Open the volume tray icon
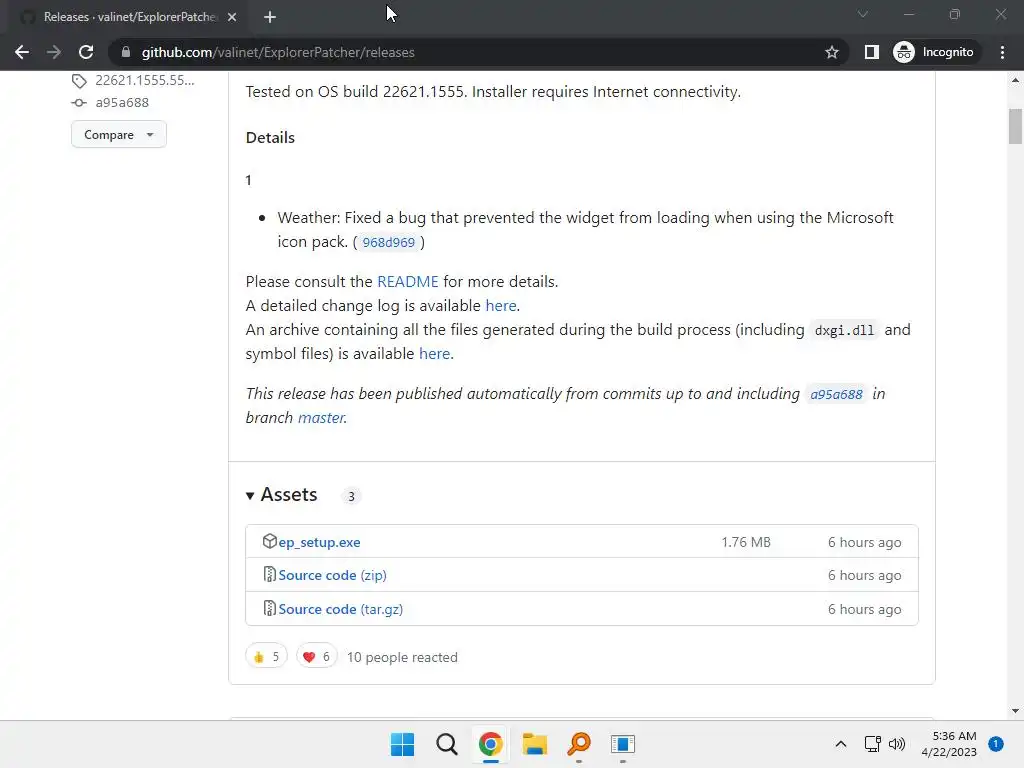Viewport: 1024px width, 768px height. pos(897,744)
